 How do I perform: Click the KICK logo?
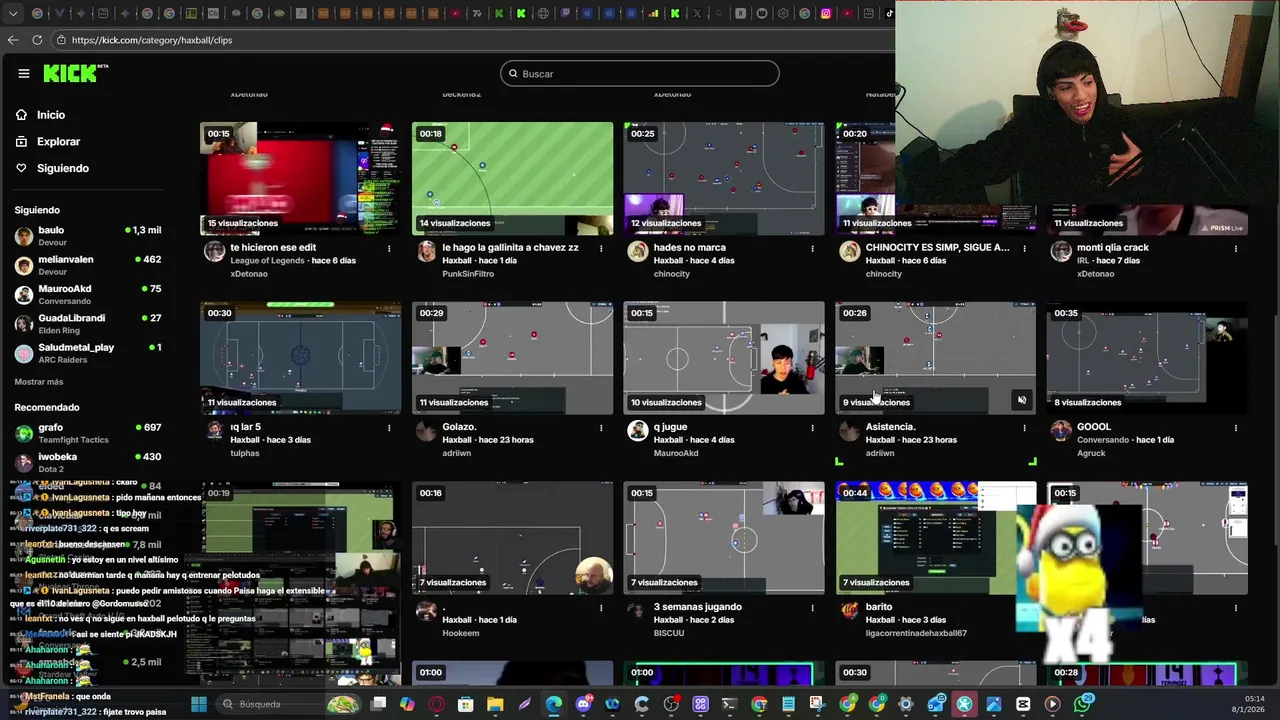click(75, 73)
